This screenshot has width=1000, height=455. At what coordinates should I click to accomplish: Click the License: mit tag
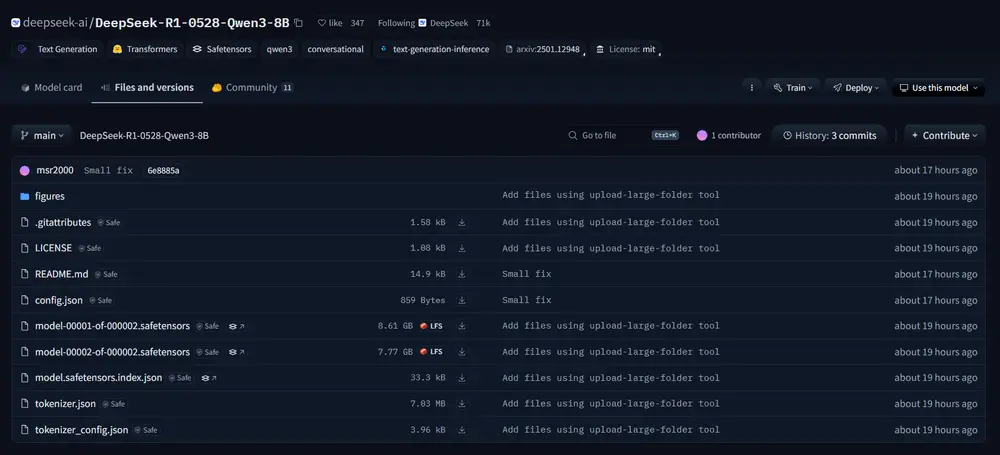[626, 49]
